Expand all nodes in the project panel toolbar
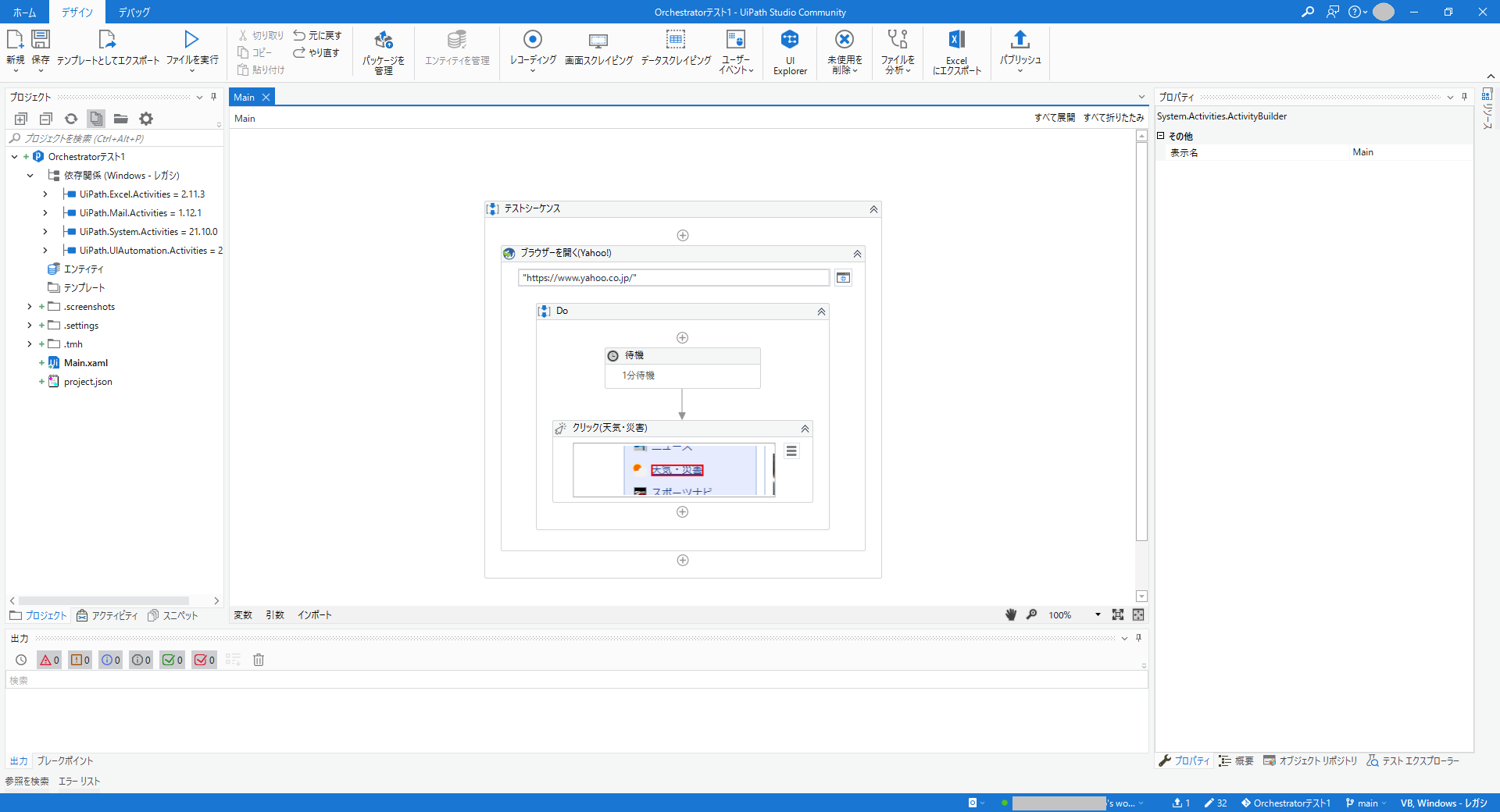 coord(21,119)
